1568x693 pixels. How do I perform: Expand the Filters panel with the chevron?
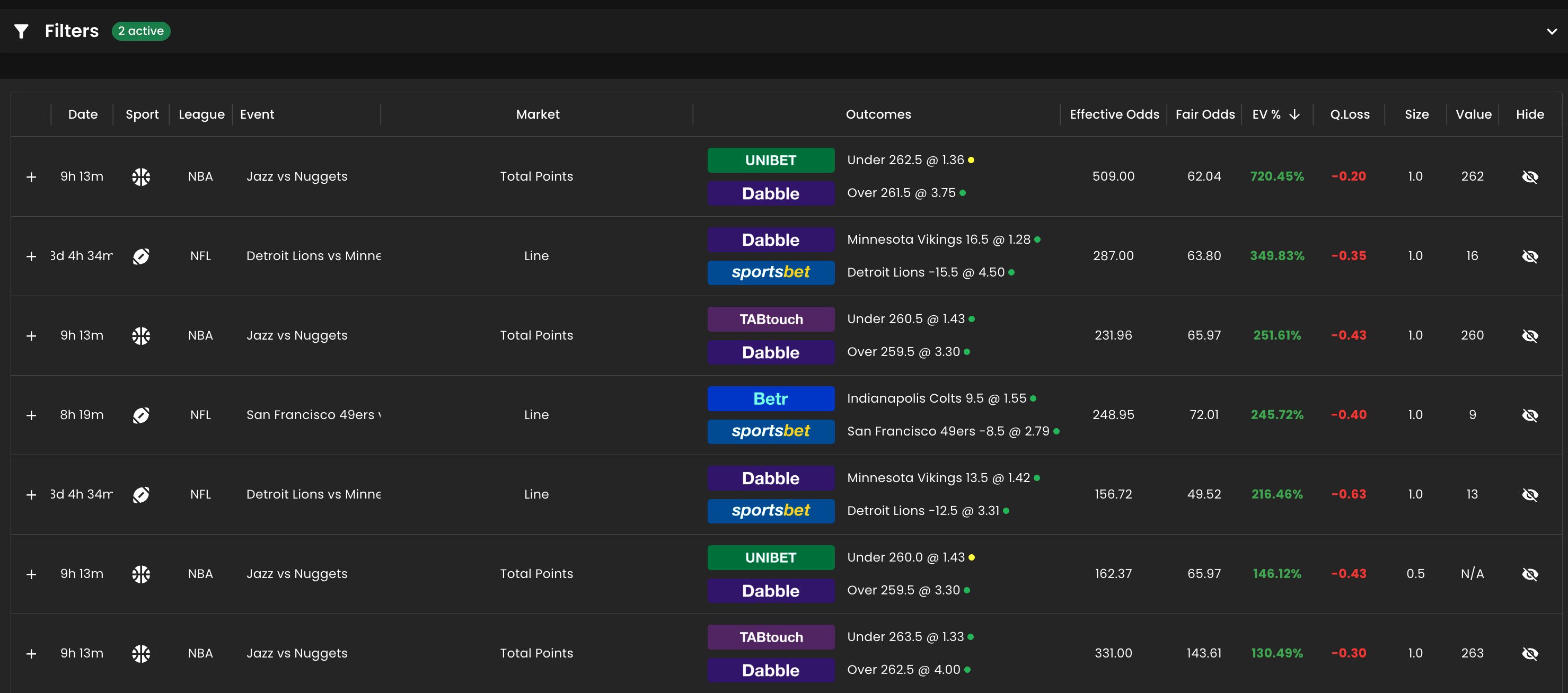[x=1551, y=31]
